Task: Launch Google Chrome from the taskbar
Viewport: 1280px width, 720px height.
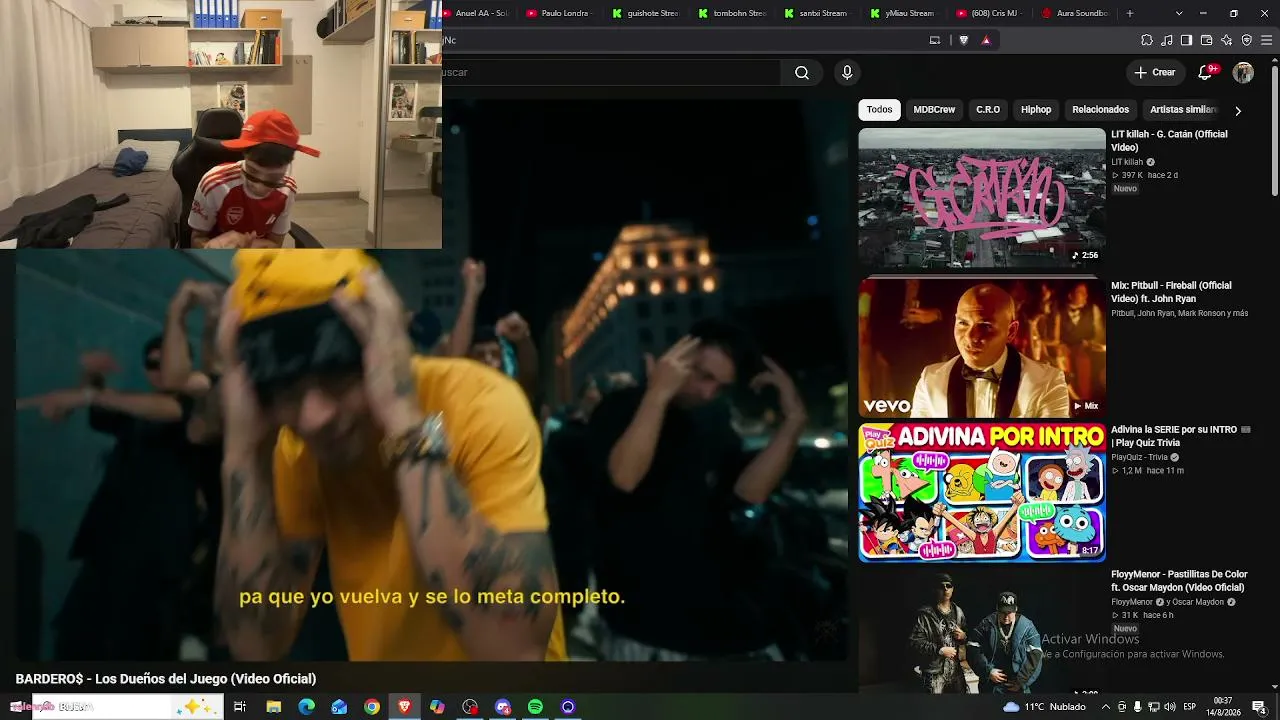Action: (372, 707)
